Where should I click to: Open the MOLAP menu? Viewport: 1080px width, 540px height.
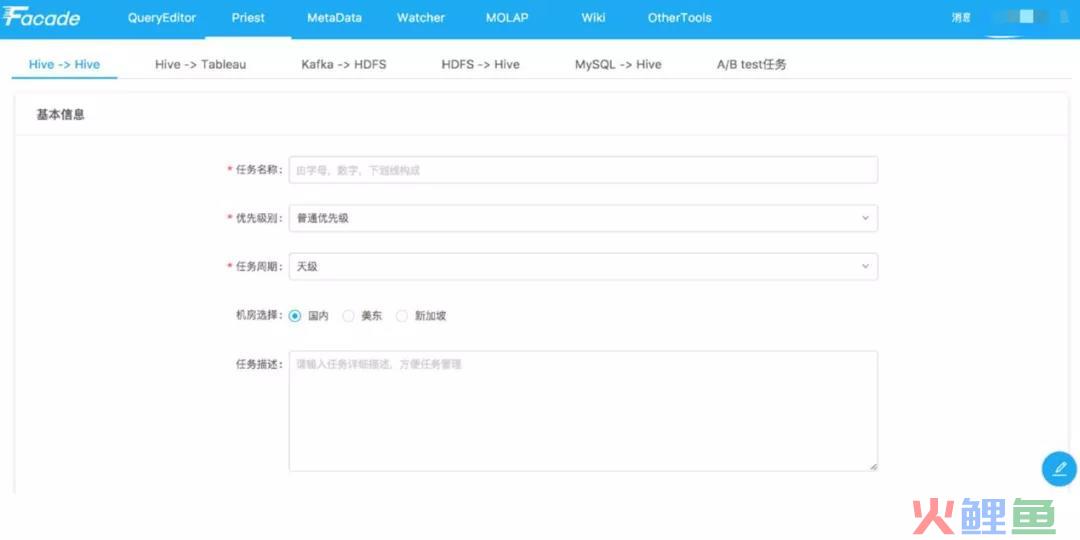(507, 18)
